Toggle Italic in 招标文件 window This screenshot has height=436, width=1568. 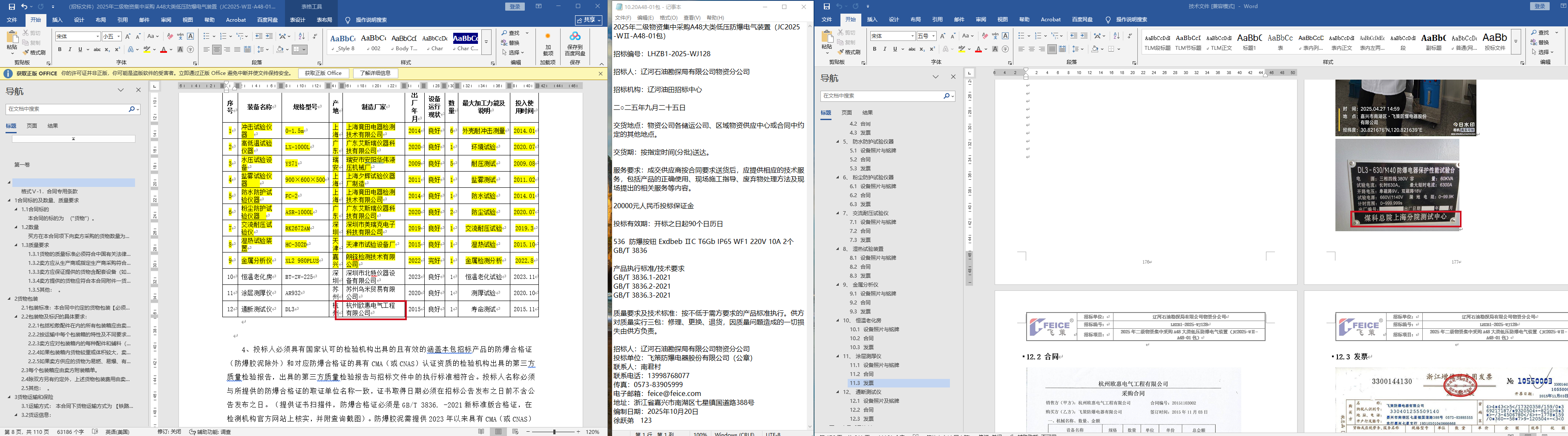click(x=70, y=50)
